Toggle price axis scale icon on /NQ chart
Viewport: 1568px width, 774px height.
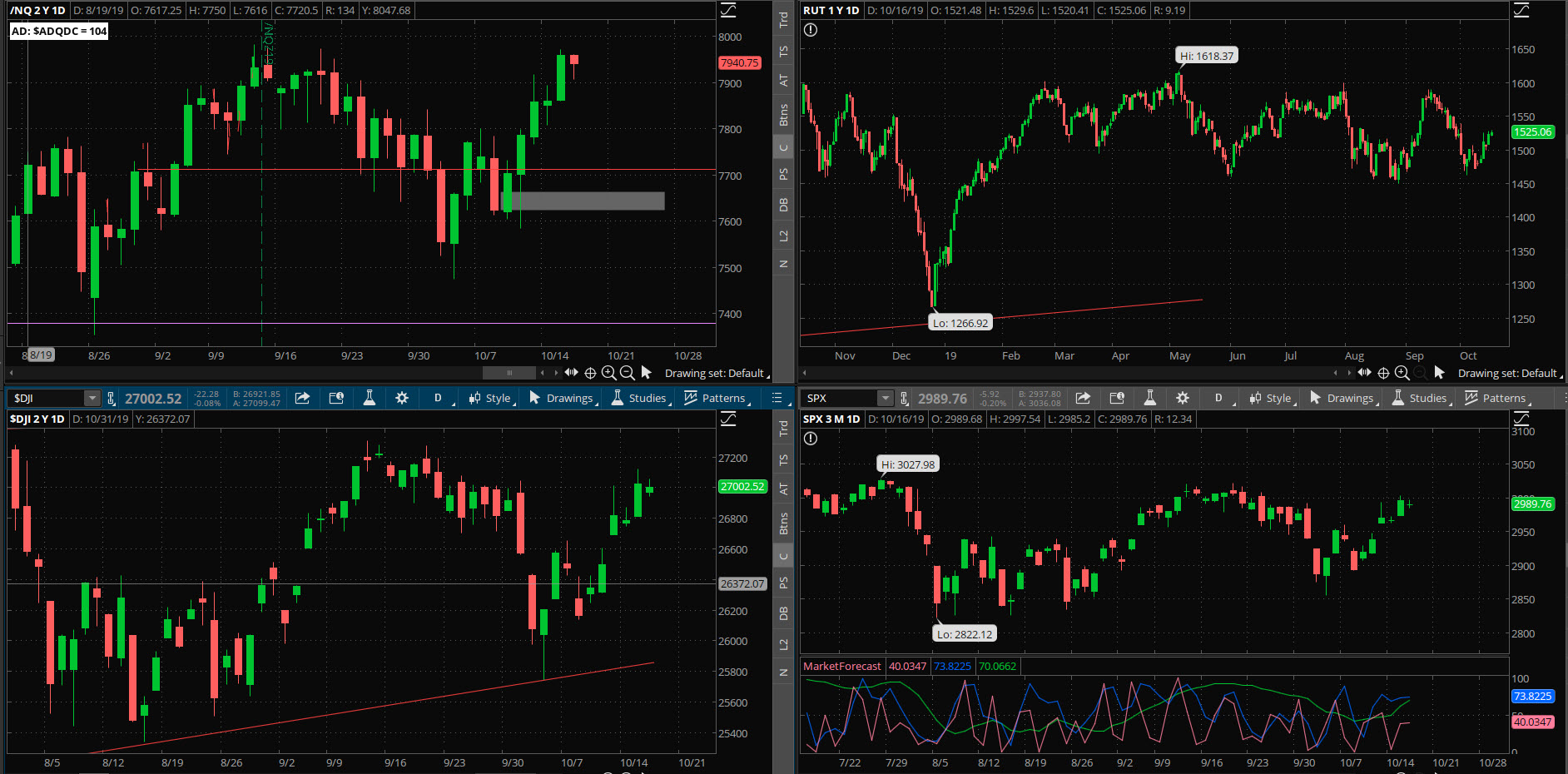[x=728, y=10]
